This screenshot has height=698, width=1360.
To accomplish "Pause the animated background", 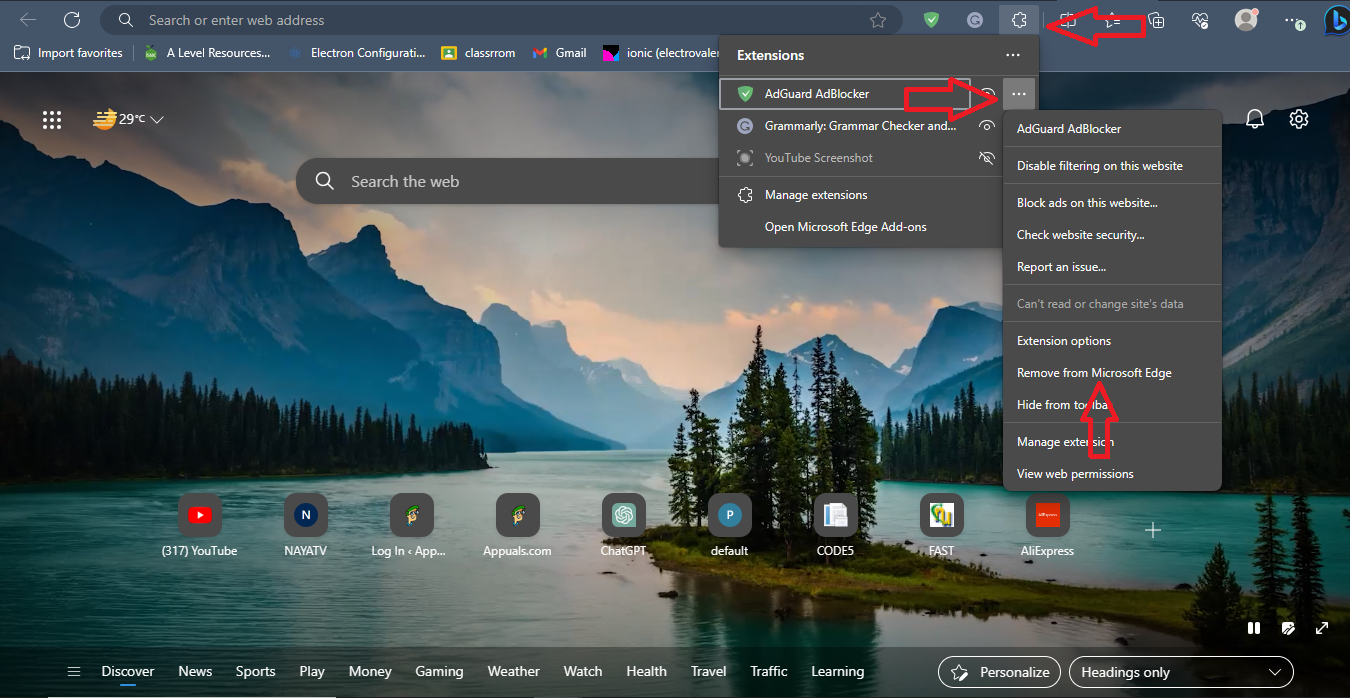I will tap(1253, 628).
